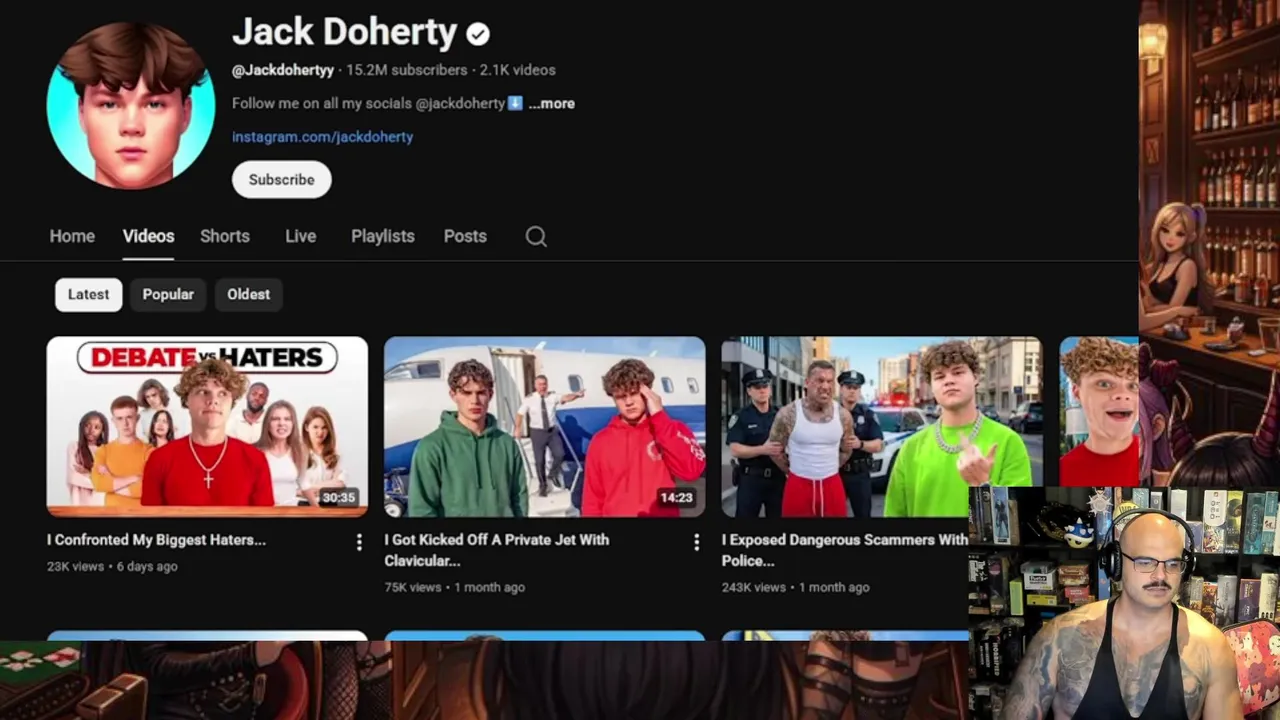This screenshot has height=720, width=1280.
Task: Open the Playlists tab
Action: coord(382,236)
